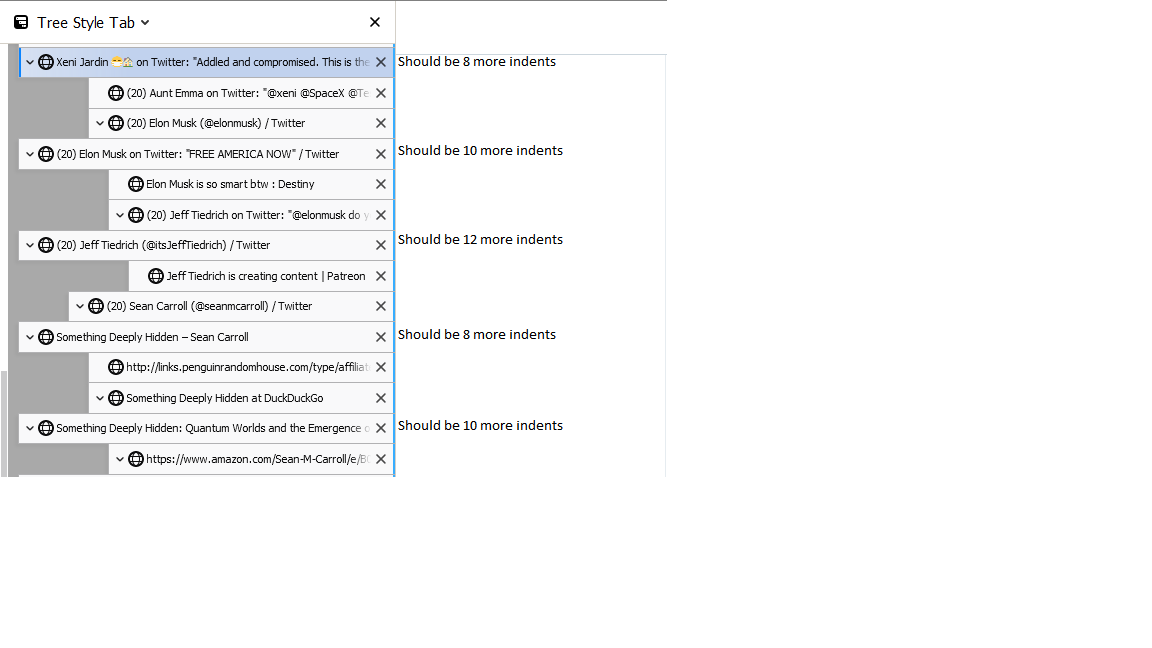Collapse the Jeff Tiedrich on Twitter subtree
The image size is (1152, 648).
click(120, 215)
